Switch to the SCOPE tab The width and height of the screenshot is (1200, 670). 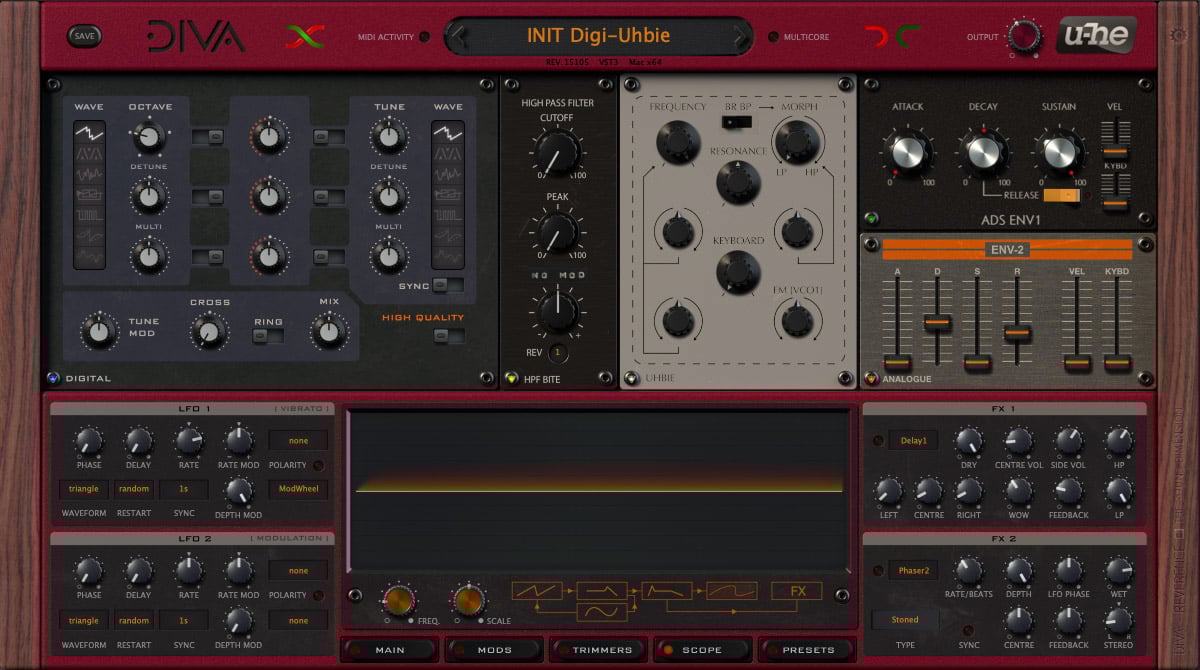coord(702,650)
